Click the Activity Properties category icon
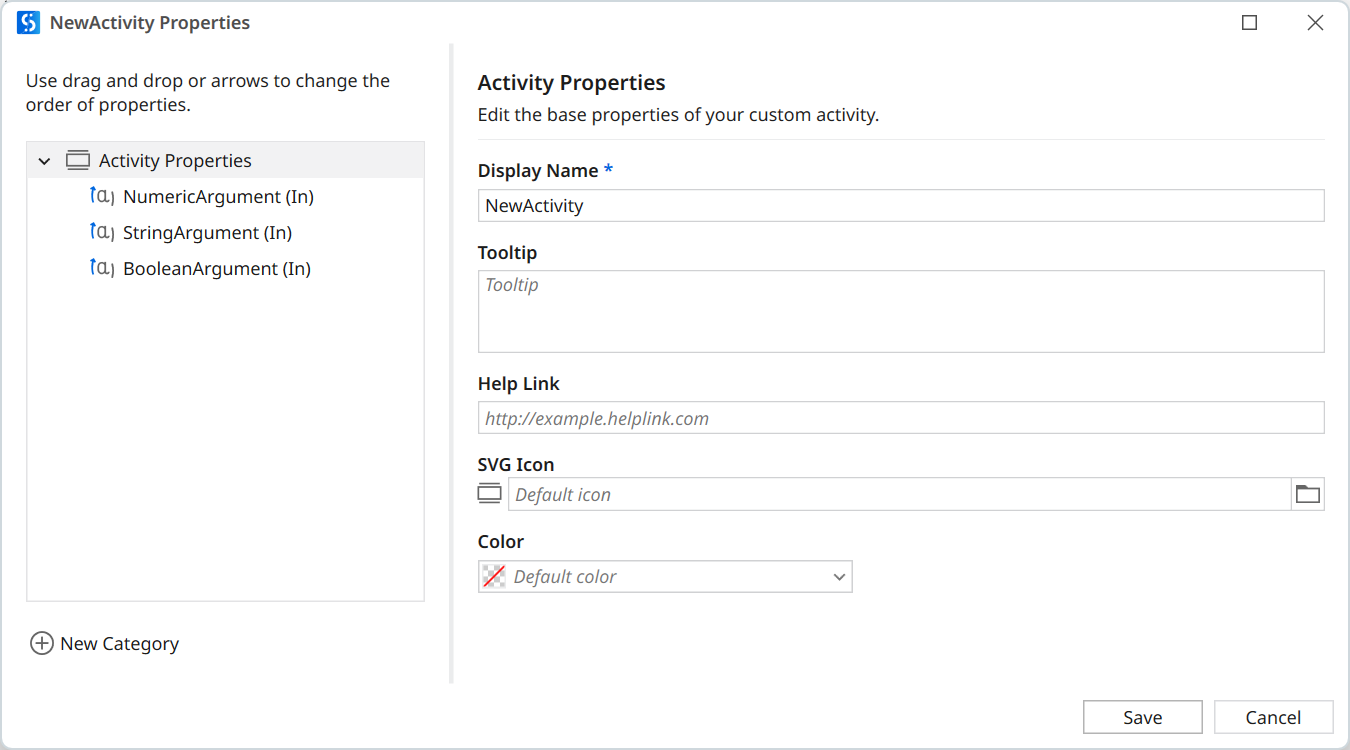Viewport: 1350px width, 750px height. pyautogui.click(x=78, y=161)
